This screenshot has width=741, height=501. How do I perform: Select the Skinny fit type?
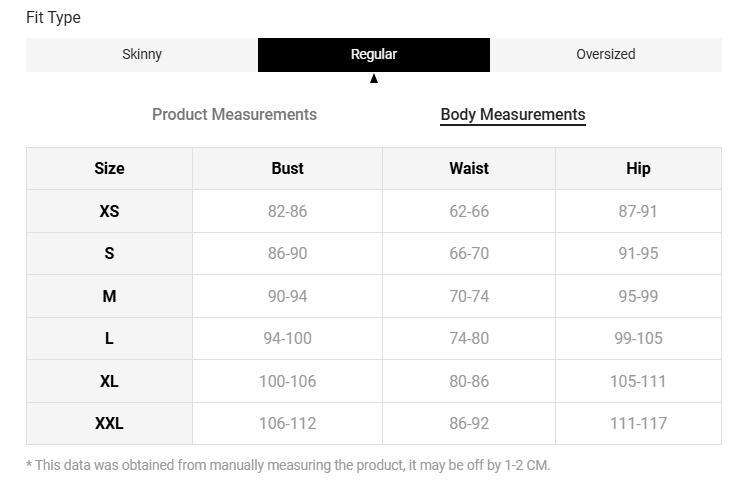point(142,55)
